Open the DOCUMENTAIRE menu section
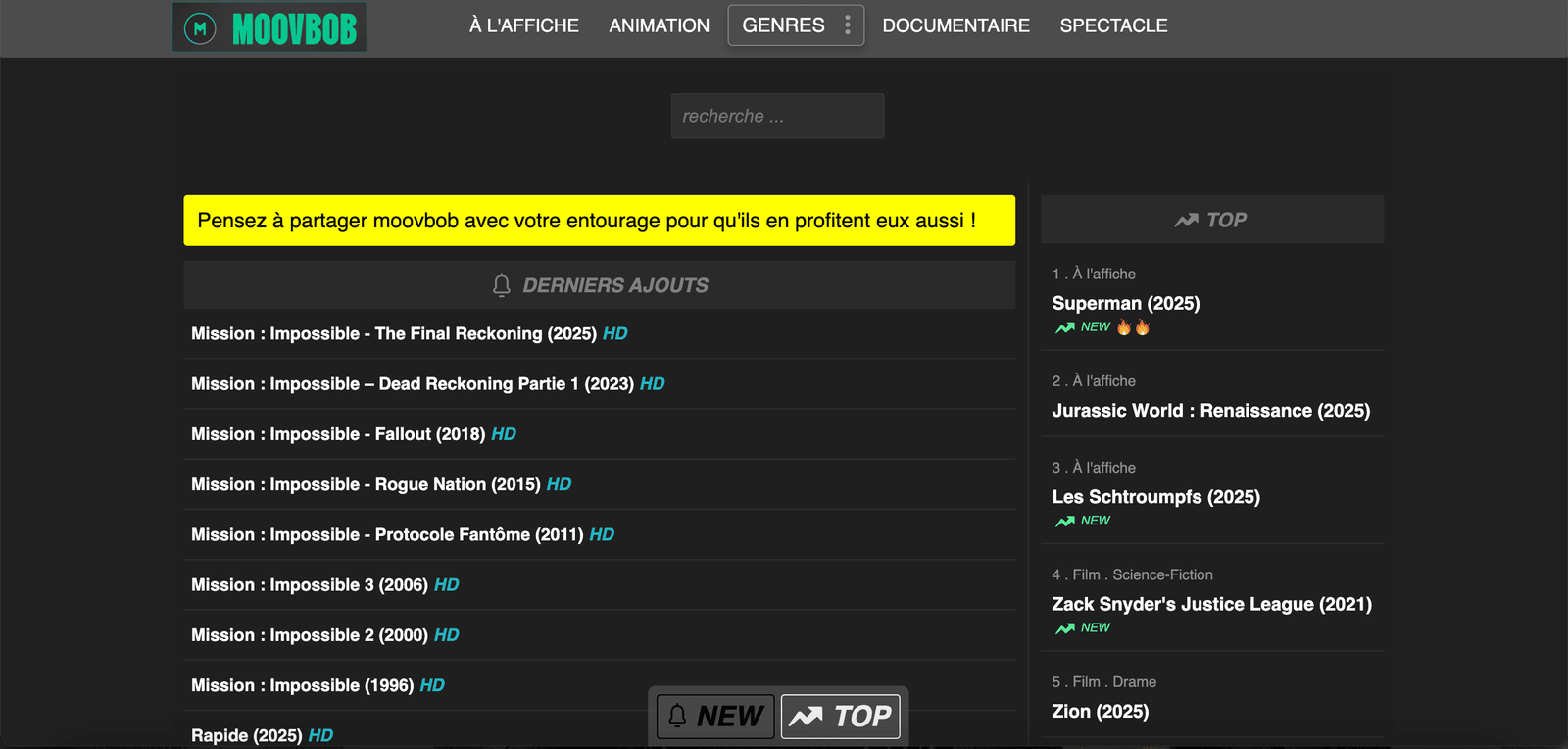Image resolution: width=1568 pixels, height=749 pixels. (955, 25)
